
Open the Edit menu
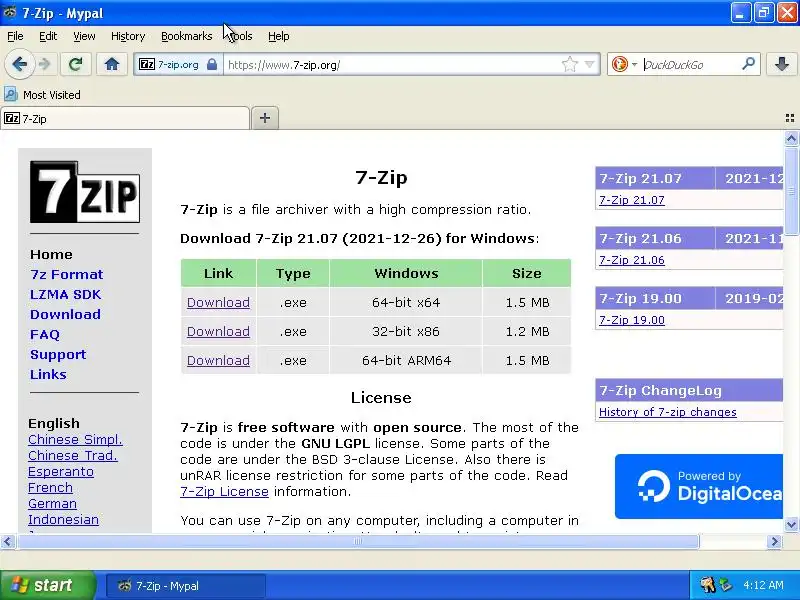tap(48, 36)
